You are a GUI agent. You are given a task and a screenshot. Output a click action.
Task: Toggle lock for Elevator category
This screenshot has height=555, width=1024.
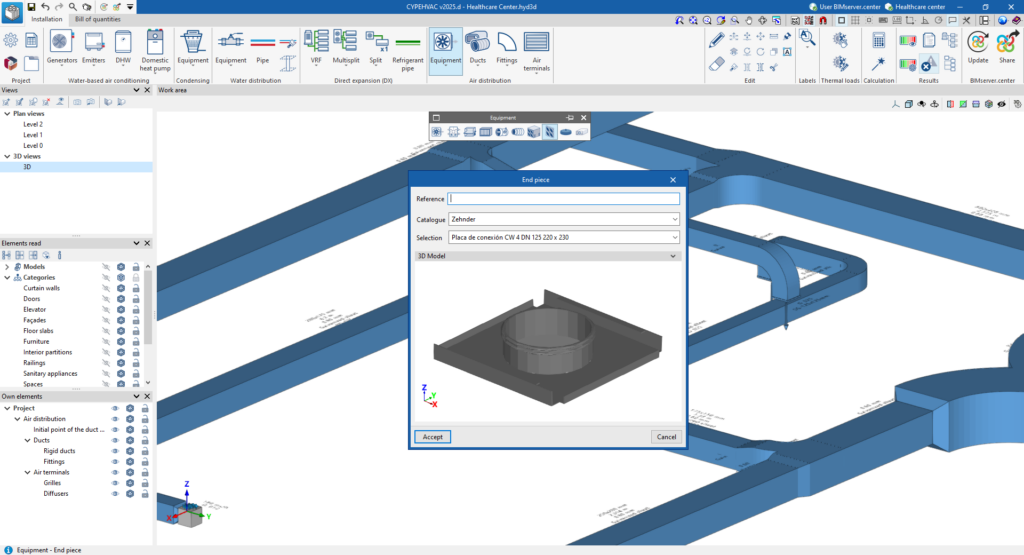pos(136,309)
